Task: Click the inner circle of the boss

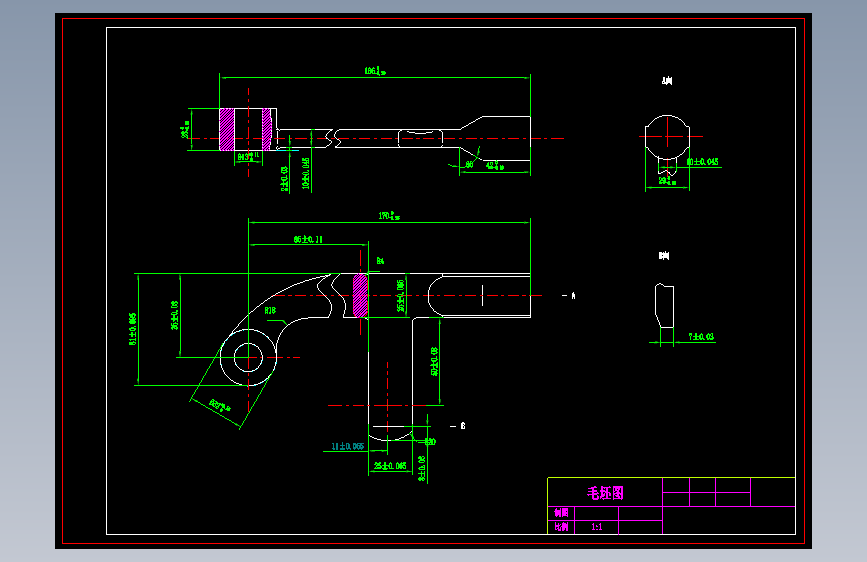Action: coord(248,357)
